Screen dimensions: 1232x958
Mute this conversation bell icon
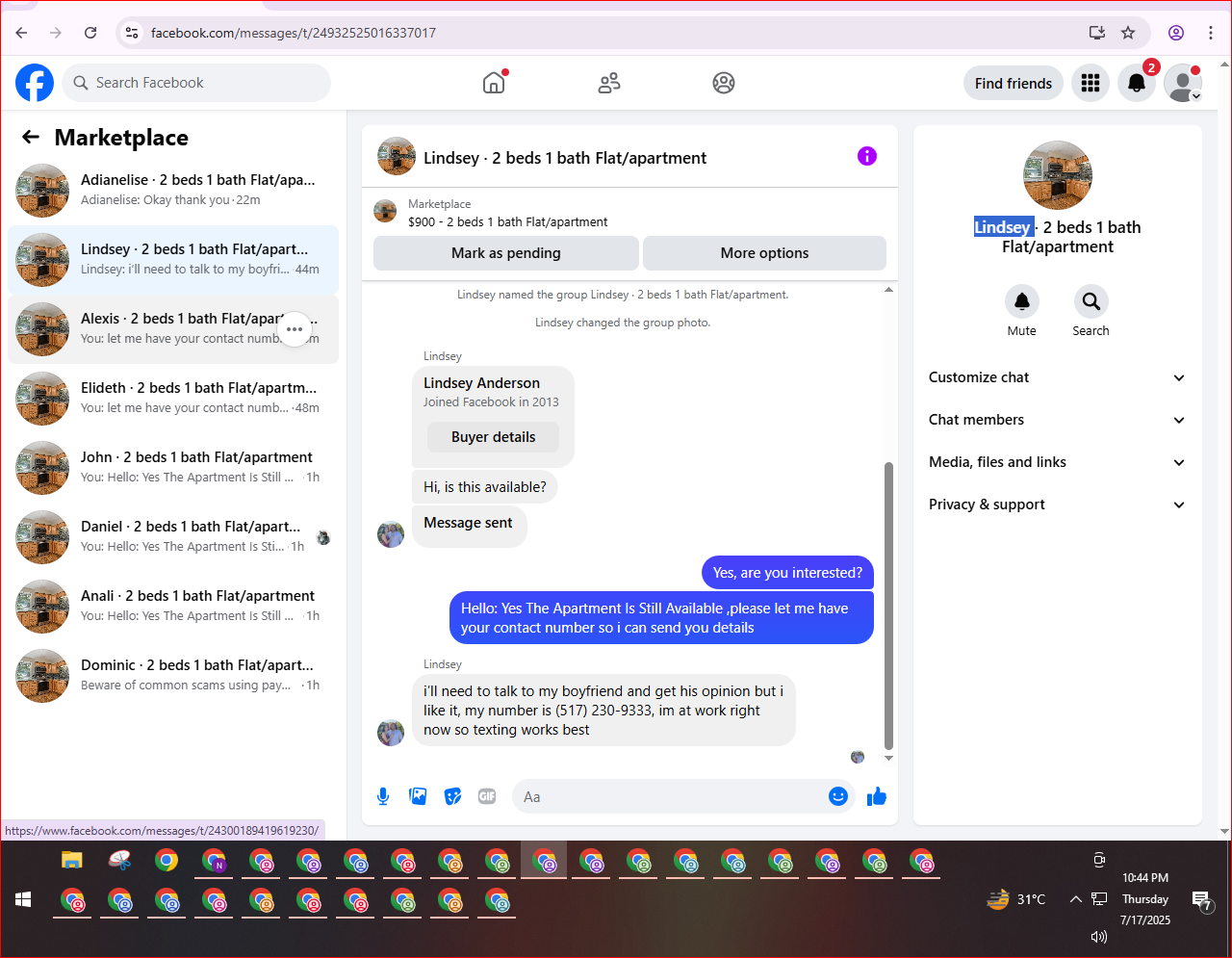(1022, 302)
